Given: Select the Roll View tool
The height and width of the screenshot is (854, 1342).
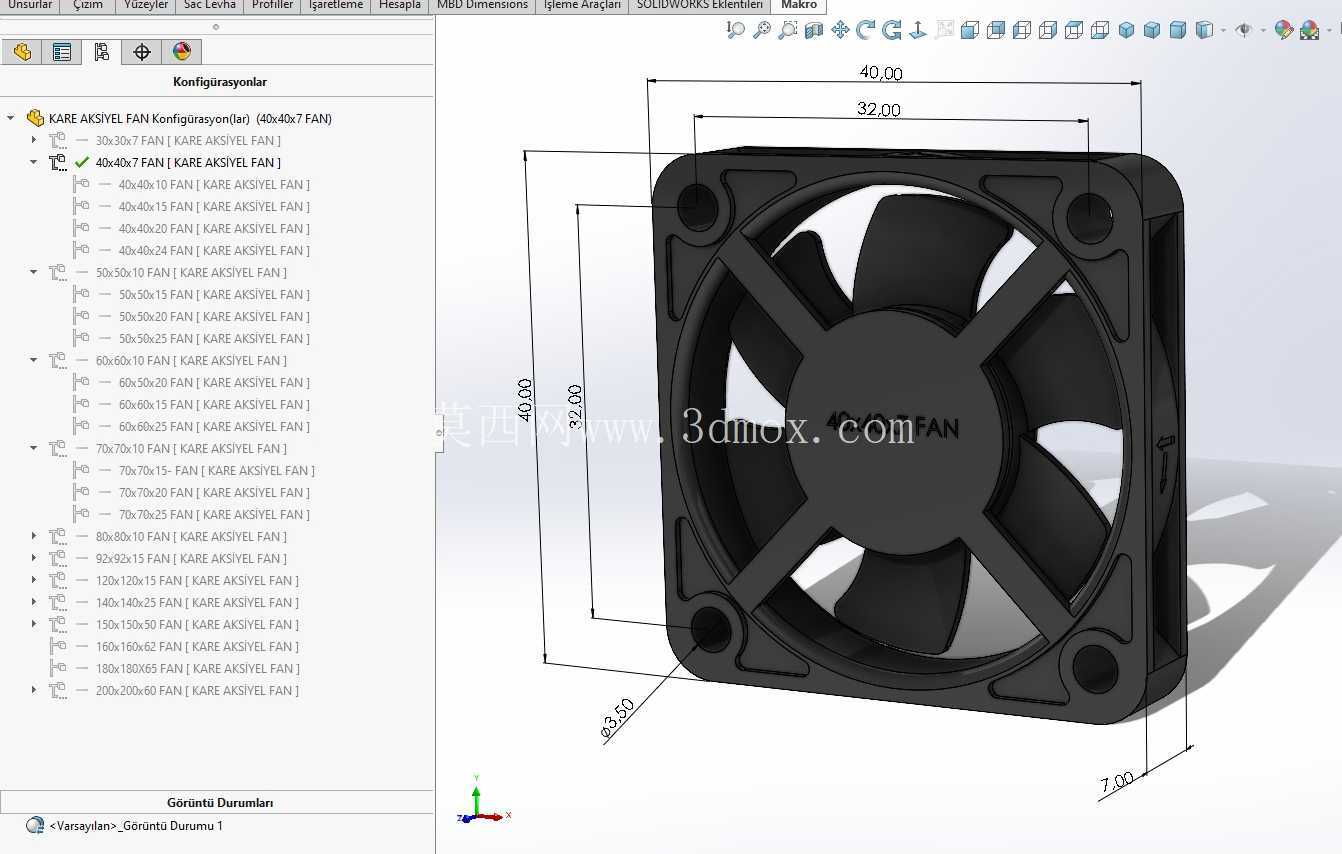Looking at the screenshot, I should click(892, 30).
